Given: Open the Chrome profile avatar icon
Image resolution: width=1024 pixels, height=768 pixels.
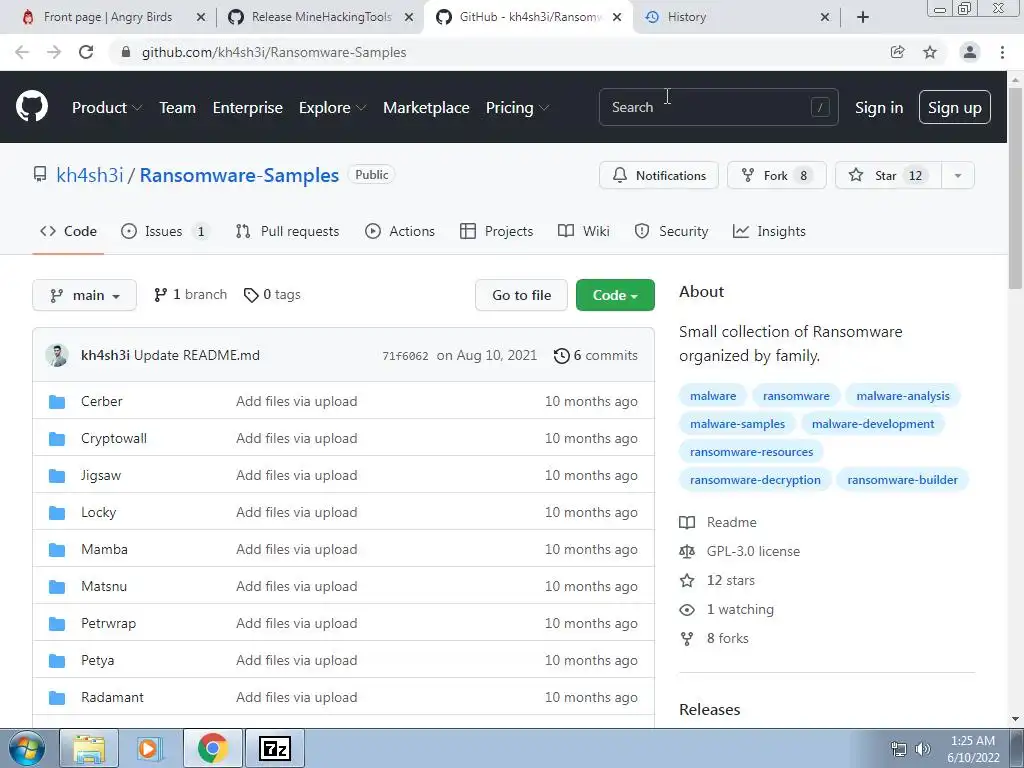Looking at the screenshot, I should pyautogui.click(x=970, y=52).
